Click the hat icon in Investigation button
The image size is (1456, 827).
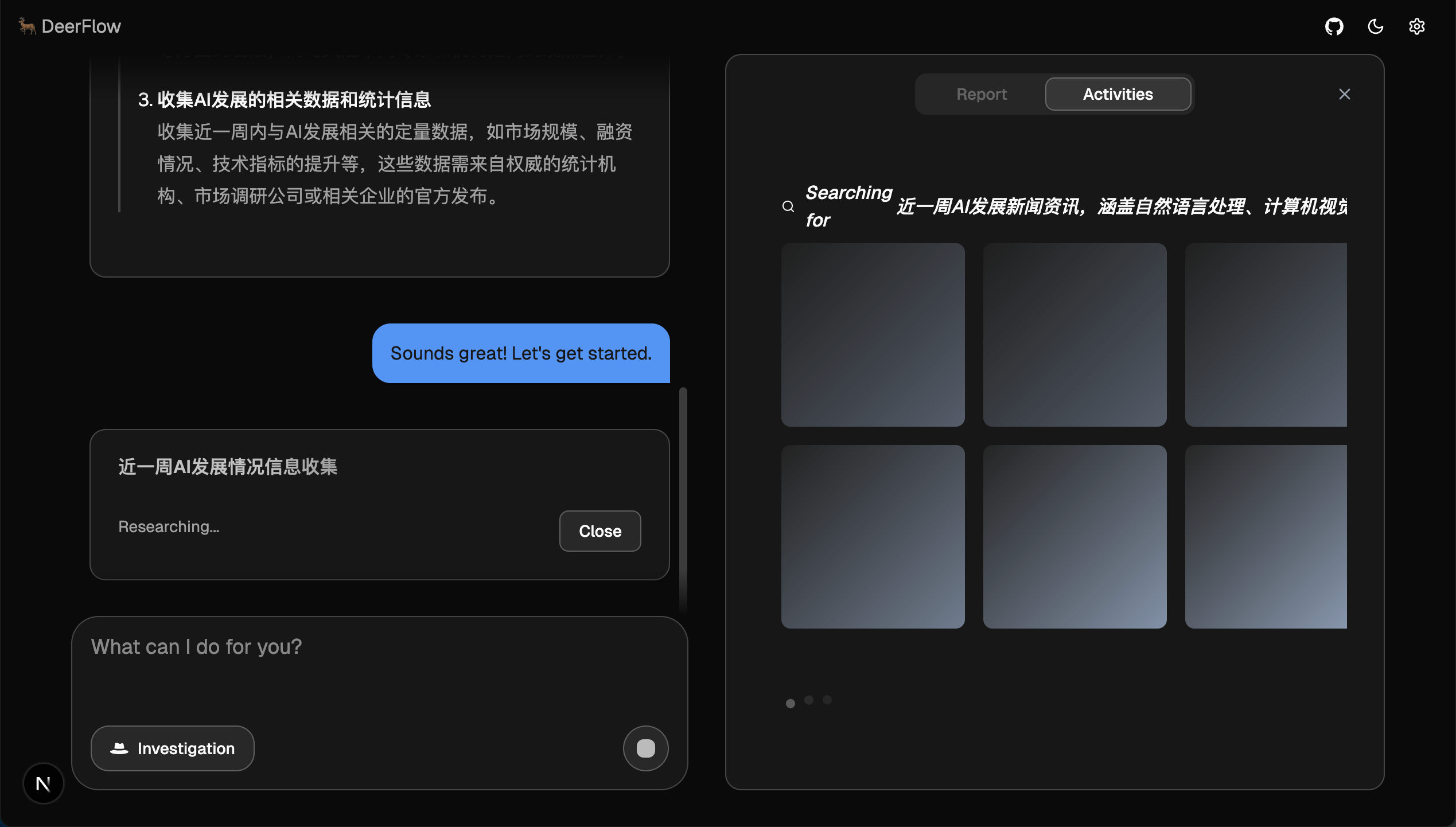coord(119,748)
